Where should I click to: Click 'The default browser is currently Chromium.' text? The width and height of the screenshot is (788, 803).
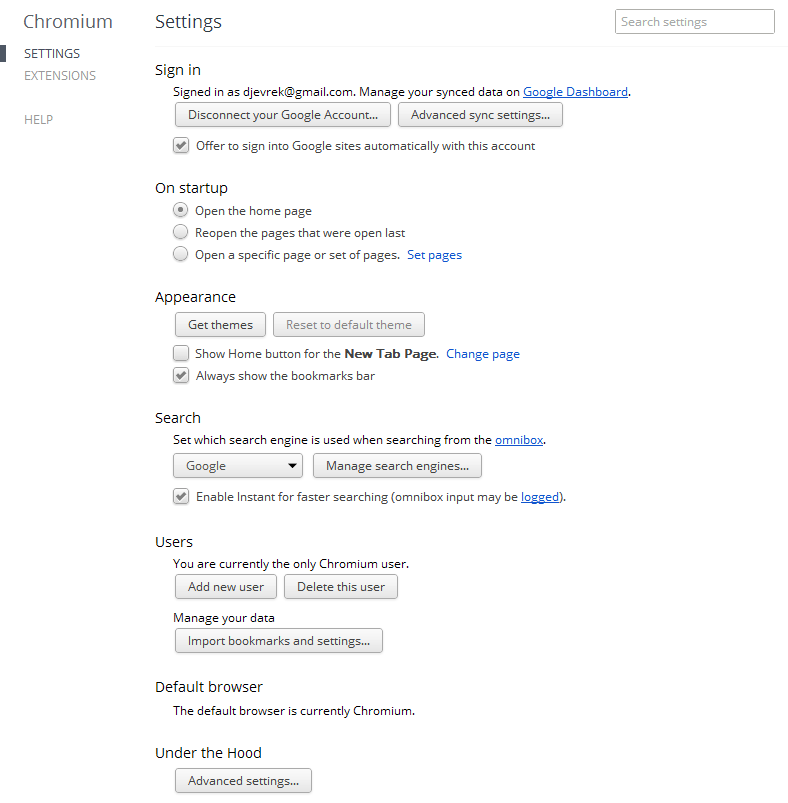point(294,711)
